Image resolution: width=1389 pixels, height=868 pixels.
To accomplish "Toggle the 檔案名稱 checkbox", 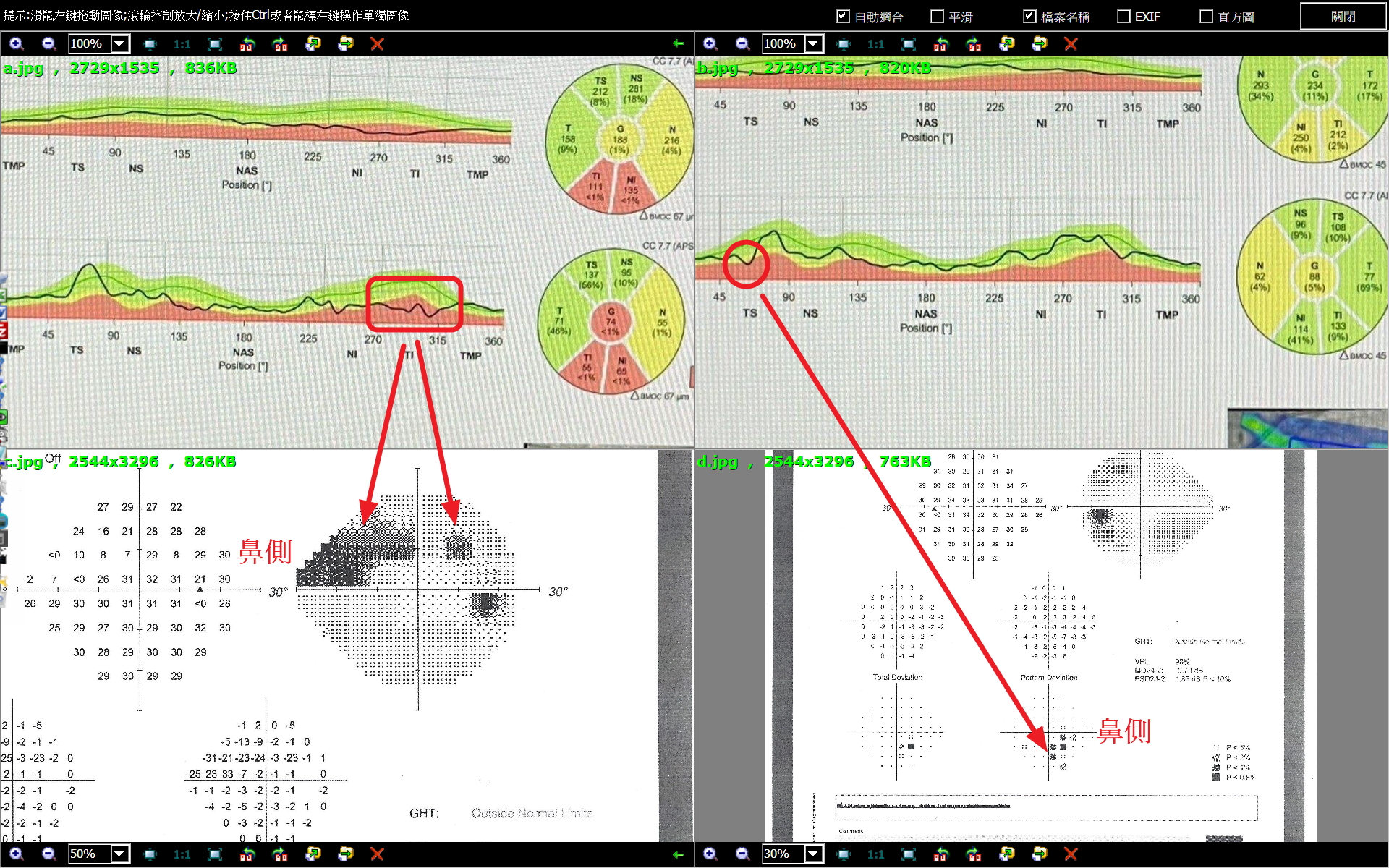I will 1029,17.
